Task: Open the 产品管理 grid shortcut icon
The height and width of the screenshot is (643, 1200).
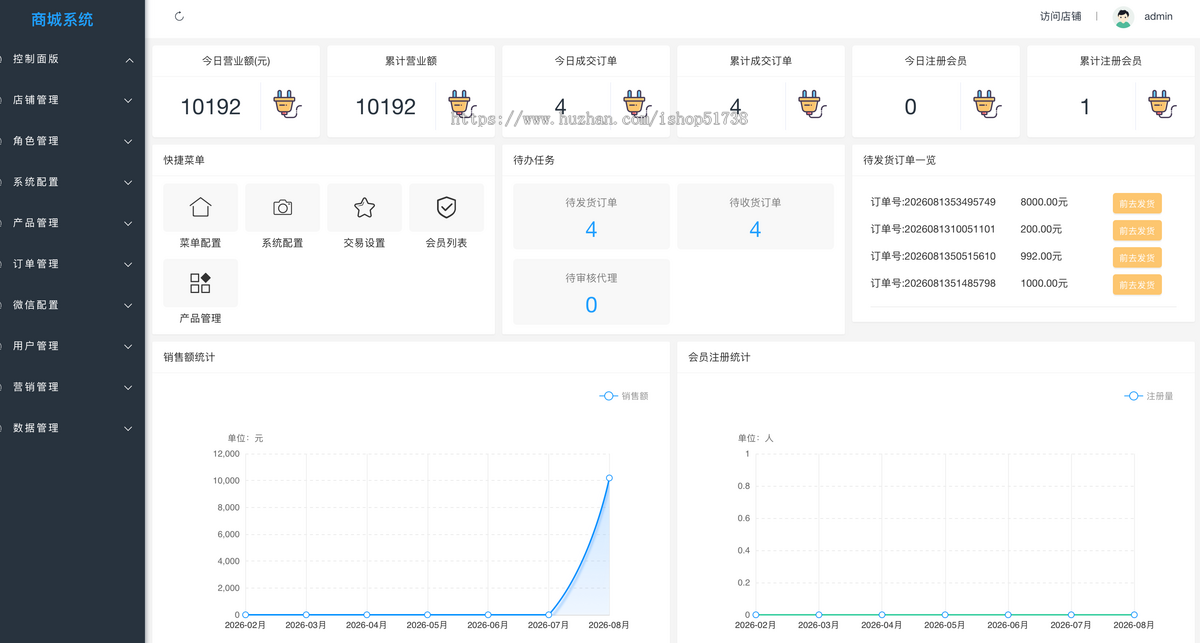Action: [x=201, y=283]
